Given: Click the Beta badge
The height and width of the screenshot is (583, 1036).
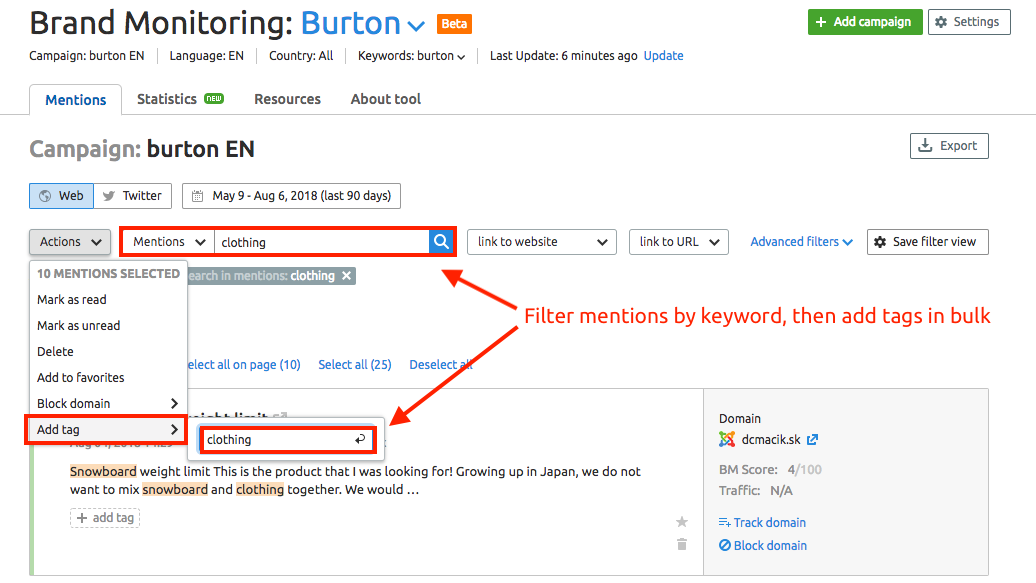Looking at the screenshot, I should click(454, 24).
